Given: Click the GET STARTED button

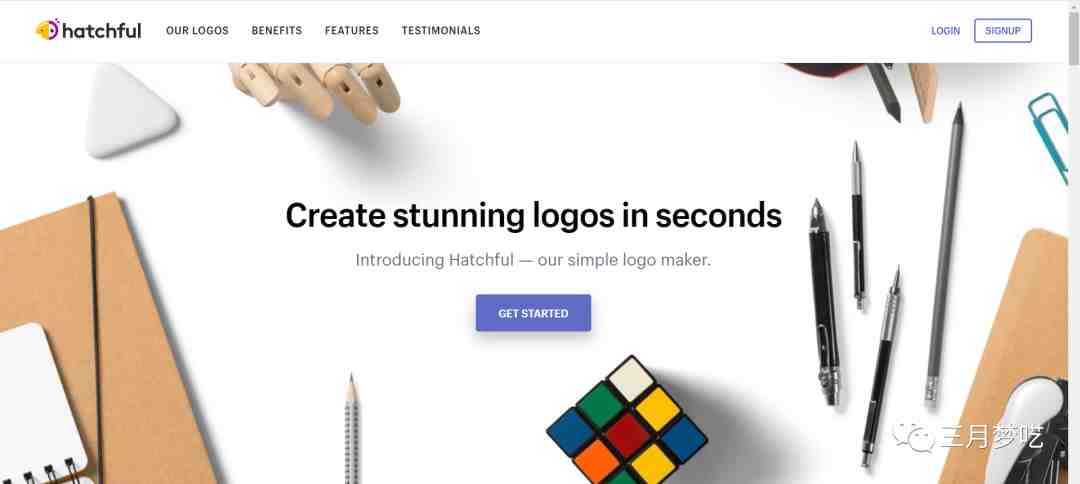Looking at the screenshot, I should (x=533, y=313).
